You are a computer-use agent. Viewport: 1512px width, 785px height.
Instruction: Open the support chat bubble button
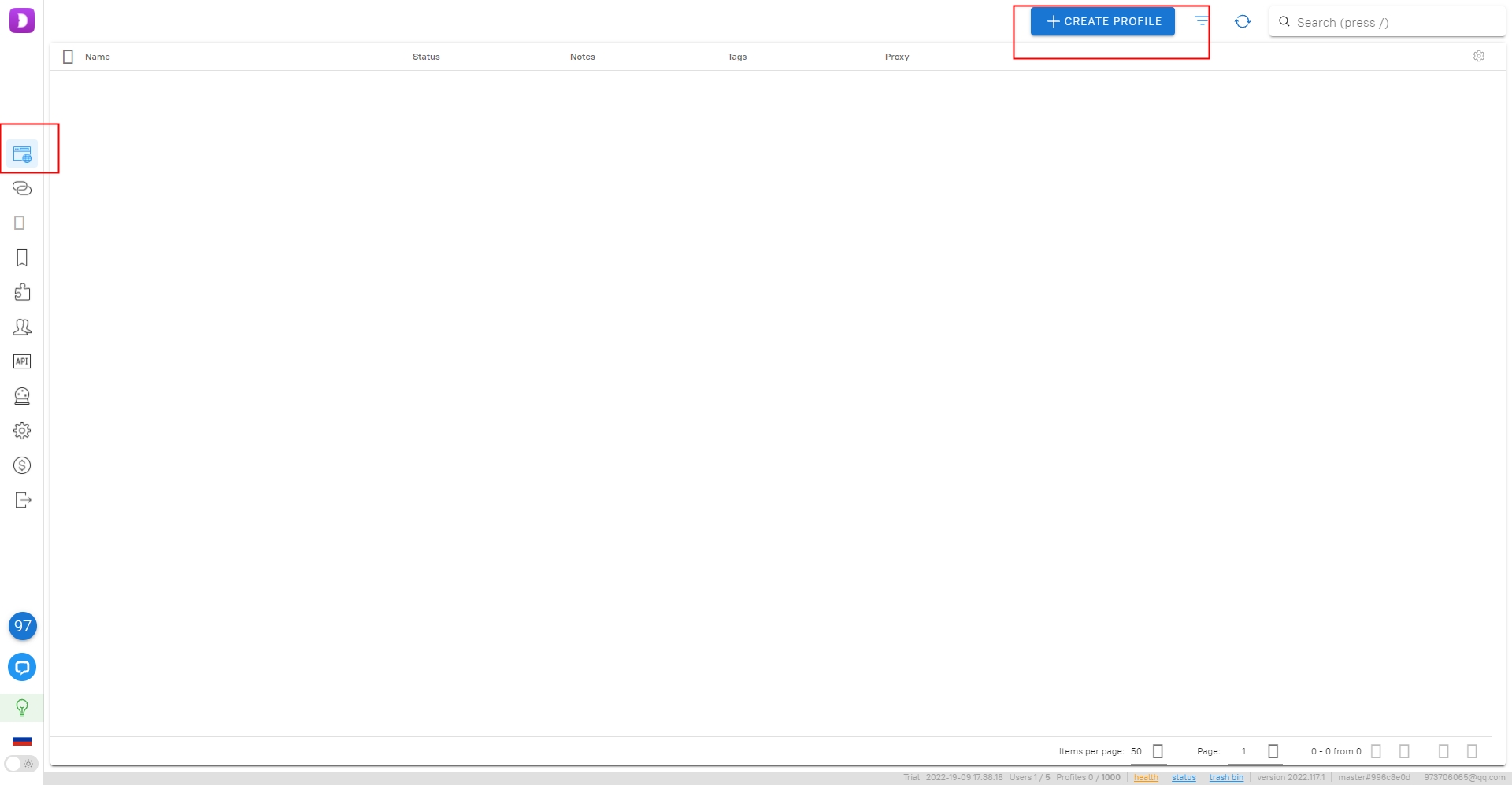[x=22, y=667]
